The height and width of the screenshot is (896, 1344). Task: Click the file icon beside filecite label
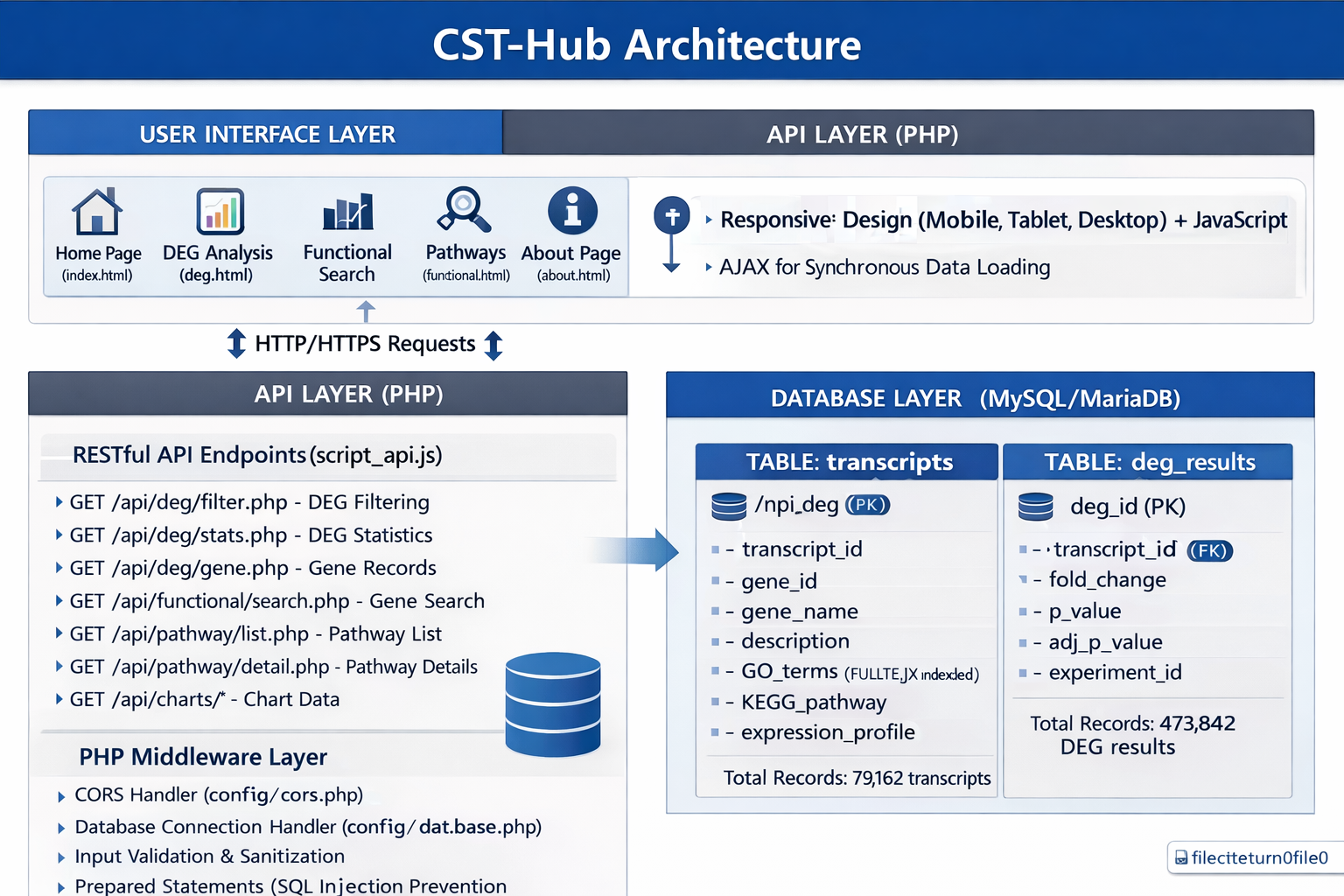[x=1183, y=858]
